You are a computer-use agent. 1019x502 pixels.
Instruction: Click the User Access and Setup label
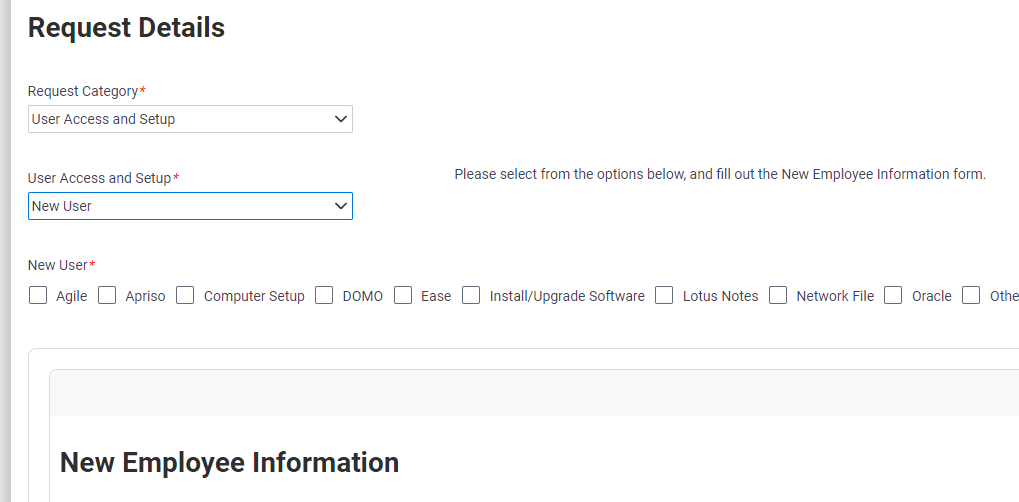point(99,178)
